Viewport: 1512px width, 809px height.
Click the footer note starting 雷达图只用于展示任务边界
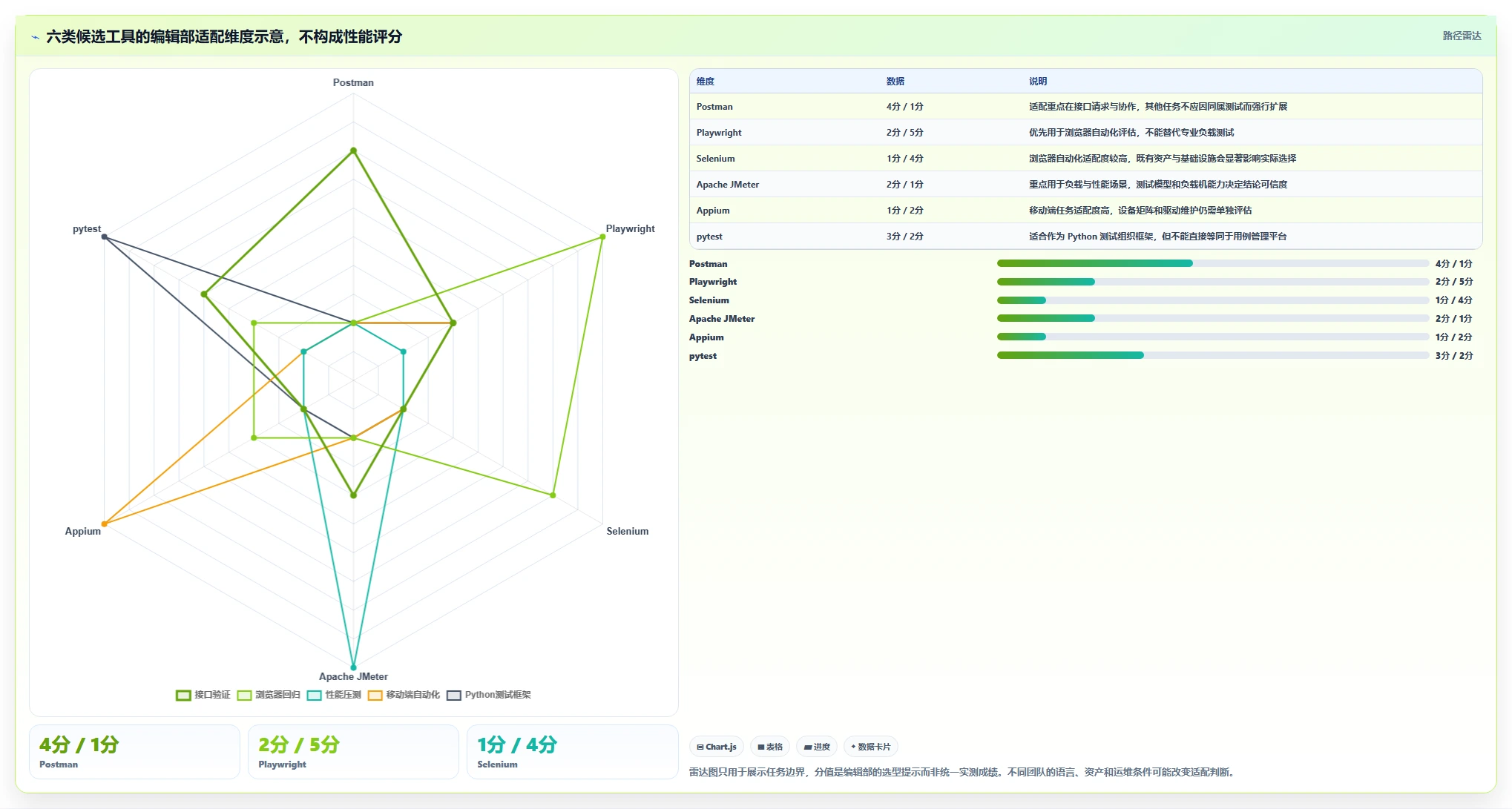click(x=963, y=772)
